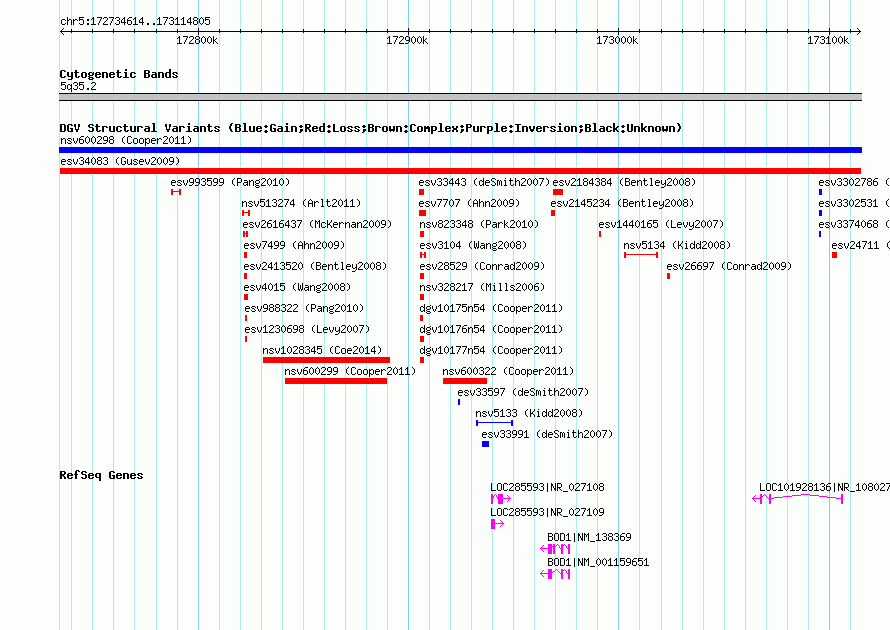The width and height of the screenshot is (890, 630).
Task: Open the nsv600298 (Cooper2011) label
Action: point(126,140)
